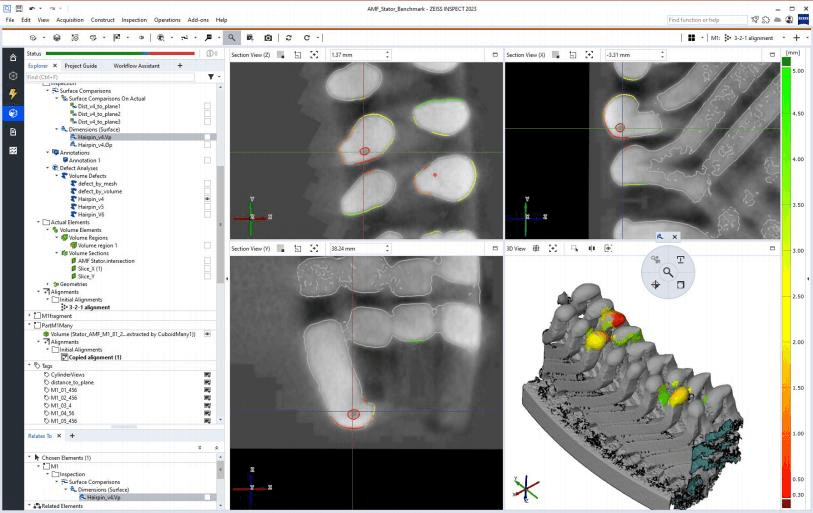Toggle checkbox for Annotation 1
The height and width of the screenshot is (513, 813).
tap(207, 160)
